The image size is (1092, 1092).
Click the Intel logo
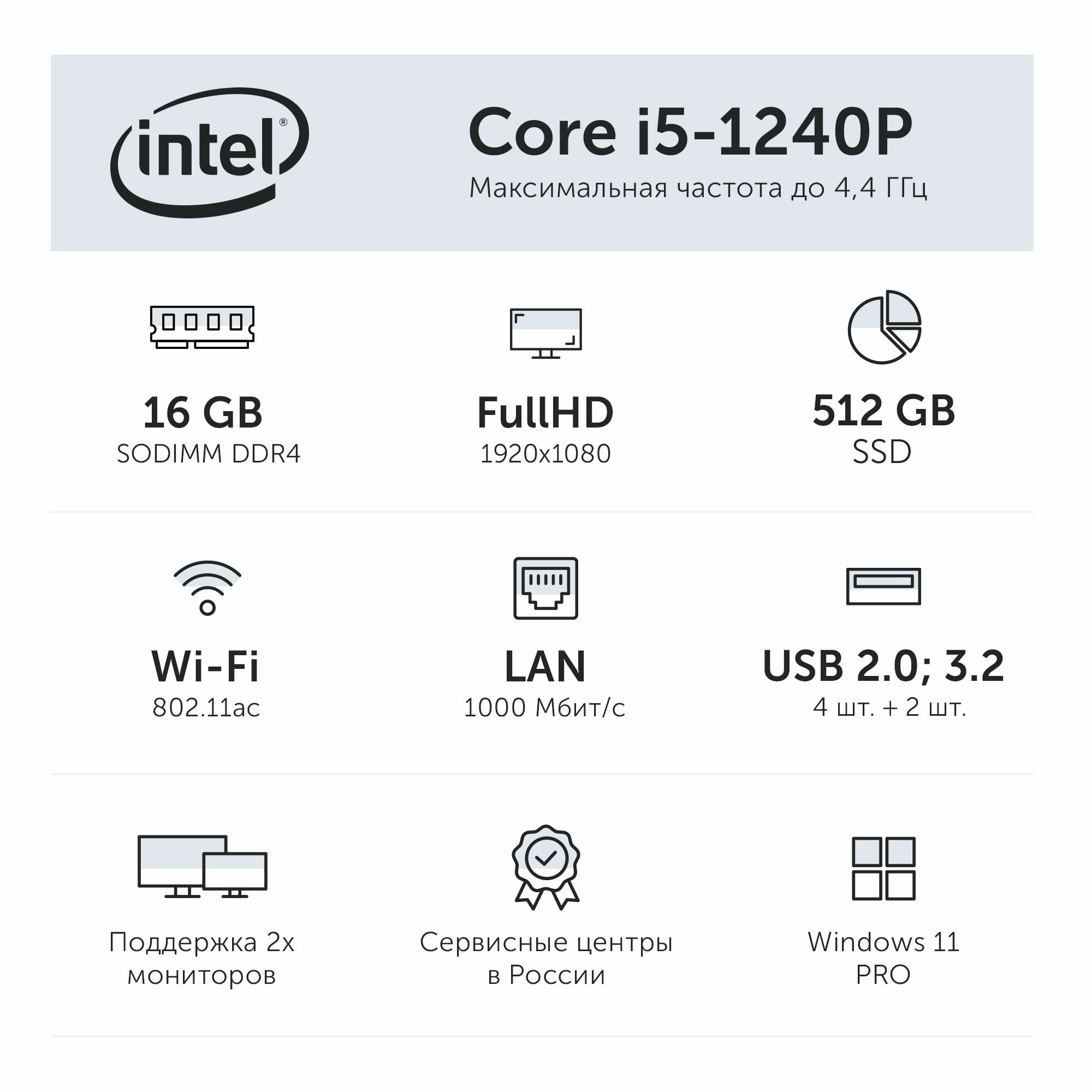click(x=210, y=153)
